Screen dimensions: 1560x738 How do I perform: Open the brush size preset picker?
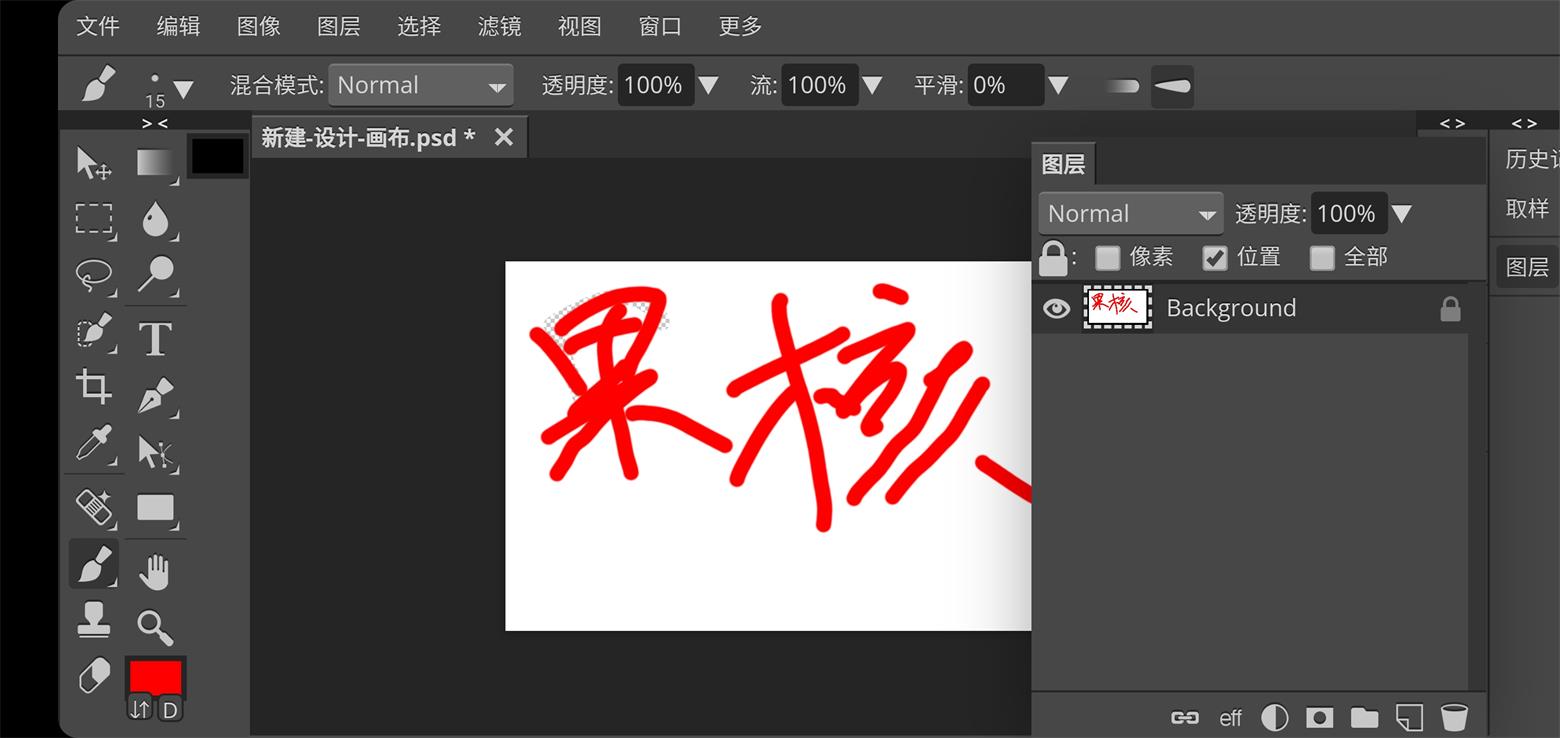click(x=168, y=88)
